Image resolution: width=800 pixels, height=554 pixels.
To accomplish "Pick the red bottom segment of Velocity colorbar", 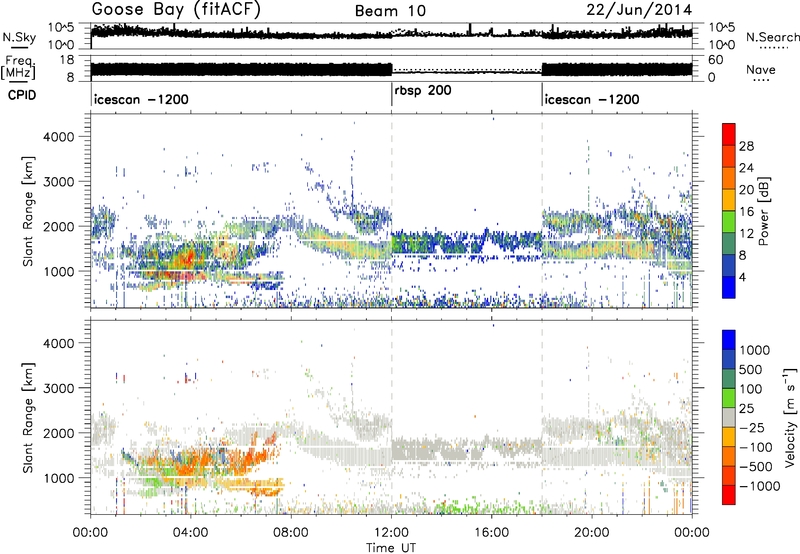I will [729, 495].
